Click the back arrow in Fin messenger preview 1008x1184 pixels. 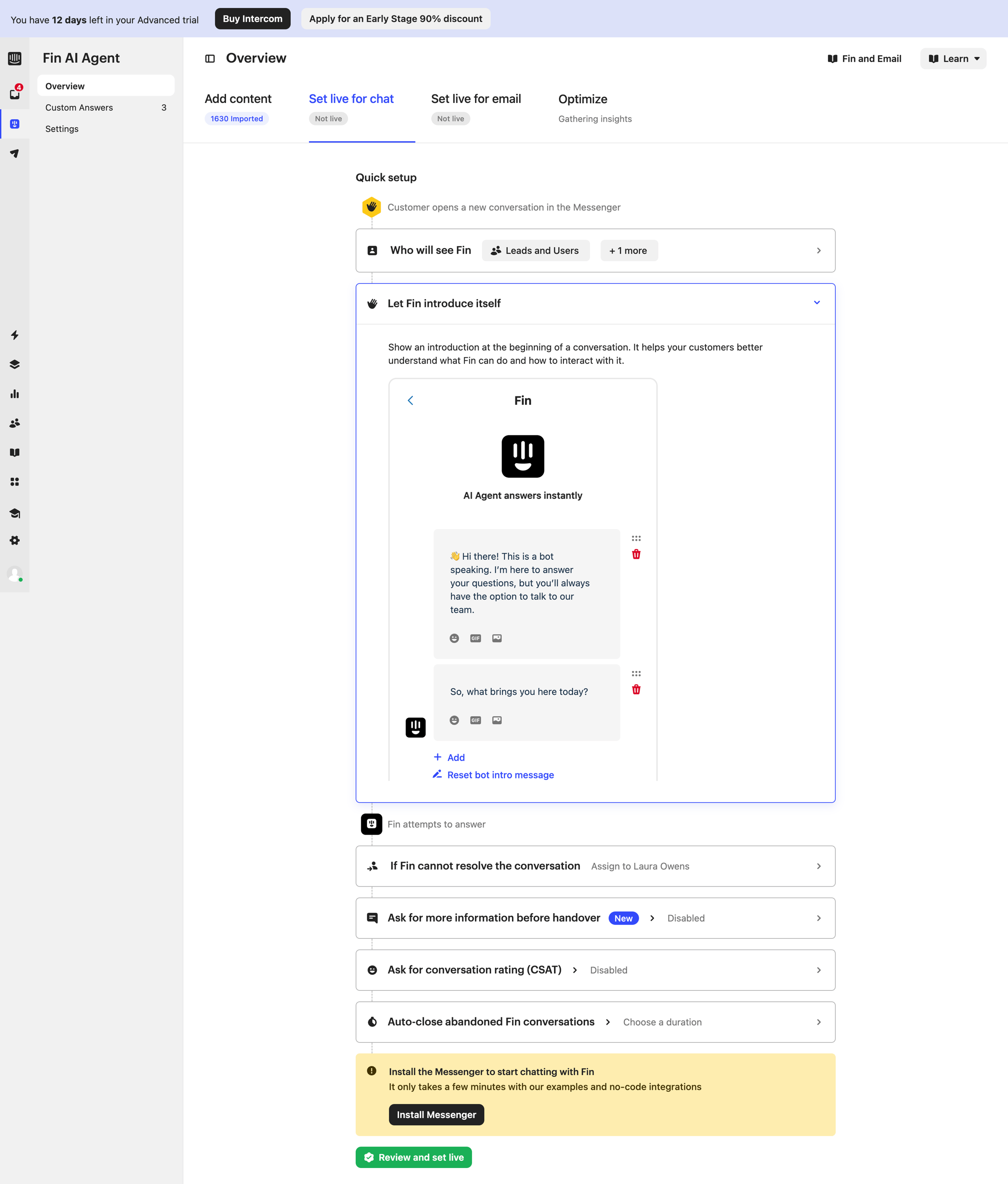tap(410, 401)
